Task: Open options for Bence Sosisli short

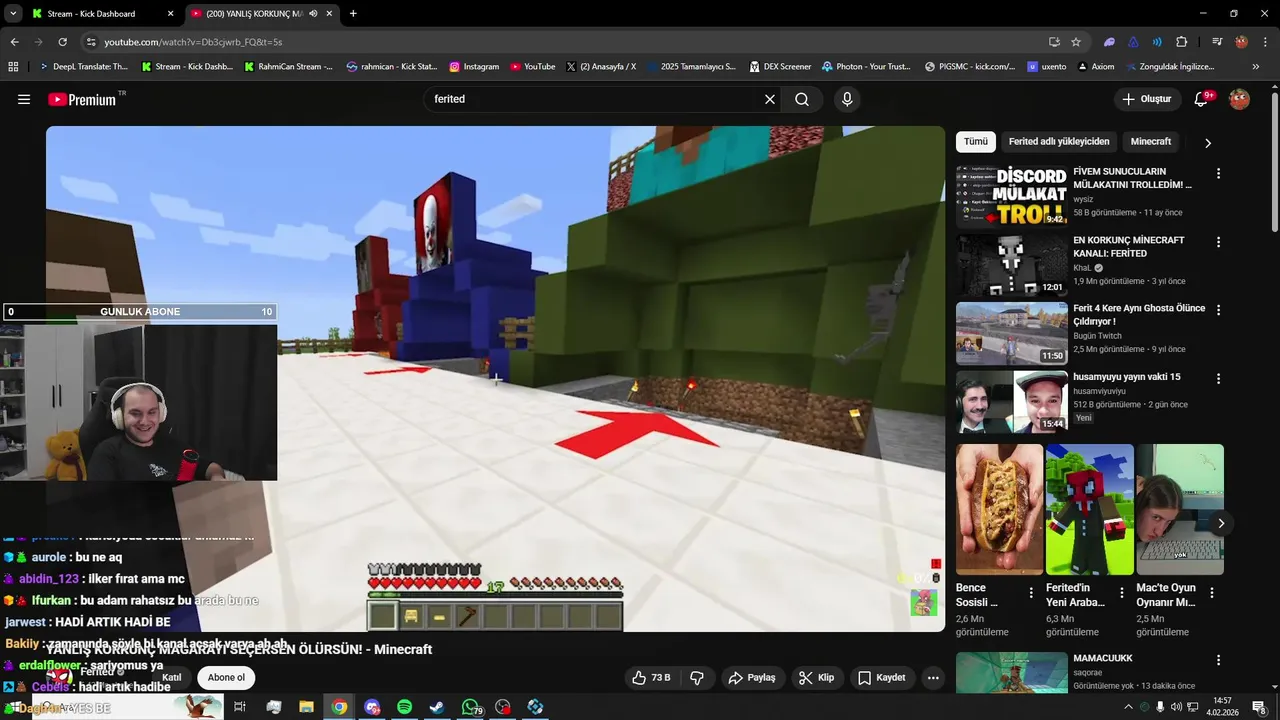Action: [1031, 592]
